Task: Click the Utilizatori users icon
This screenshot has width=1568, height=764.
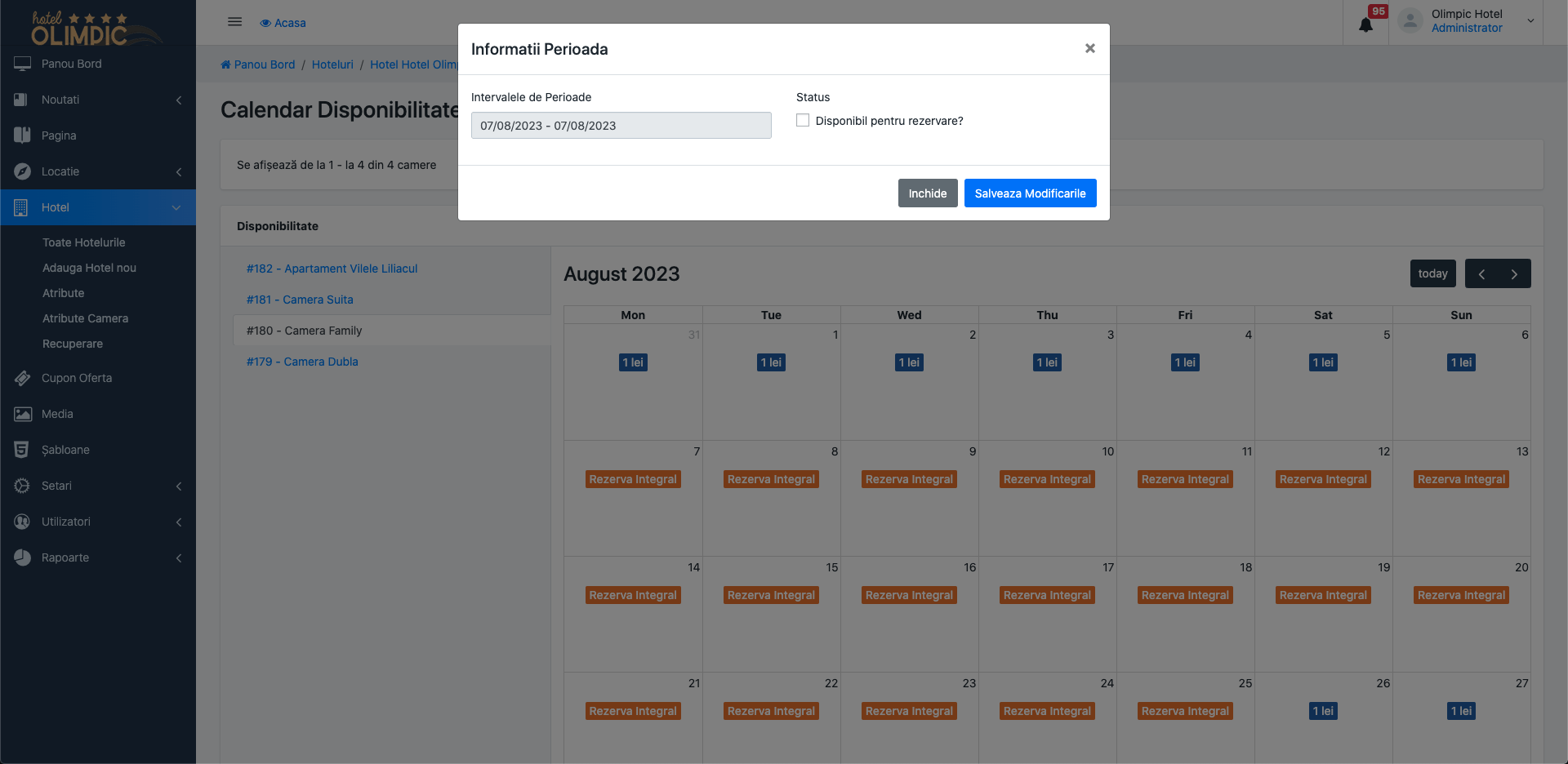Action: coord(22,522)
